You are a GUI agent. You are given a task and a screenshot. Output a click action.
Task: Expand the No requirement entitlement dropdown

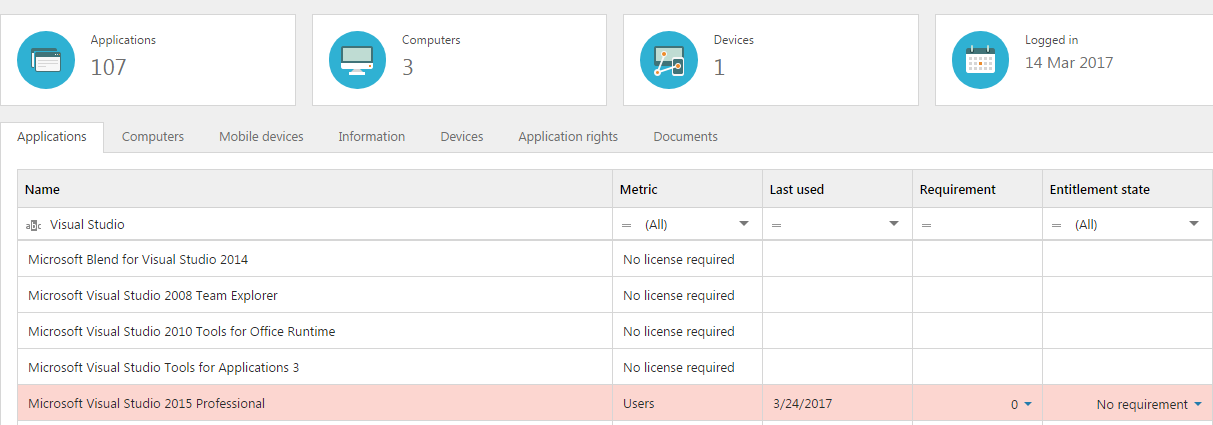[x=1198, y=404]
